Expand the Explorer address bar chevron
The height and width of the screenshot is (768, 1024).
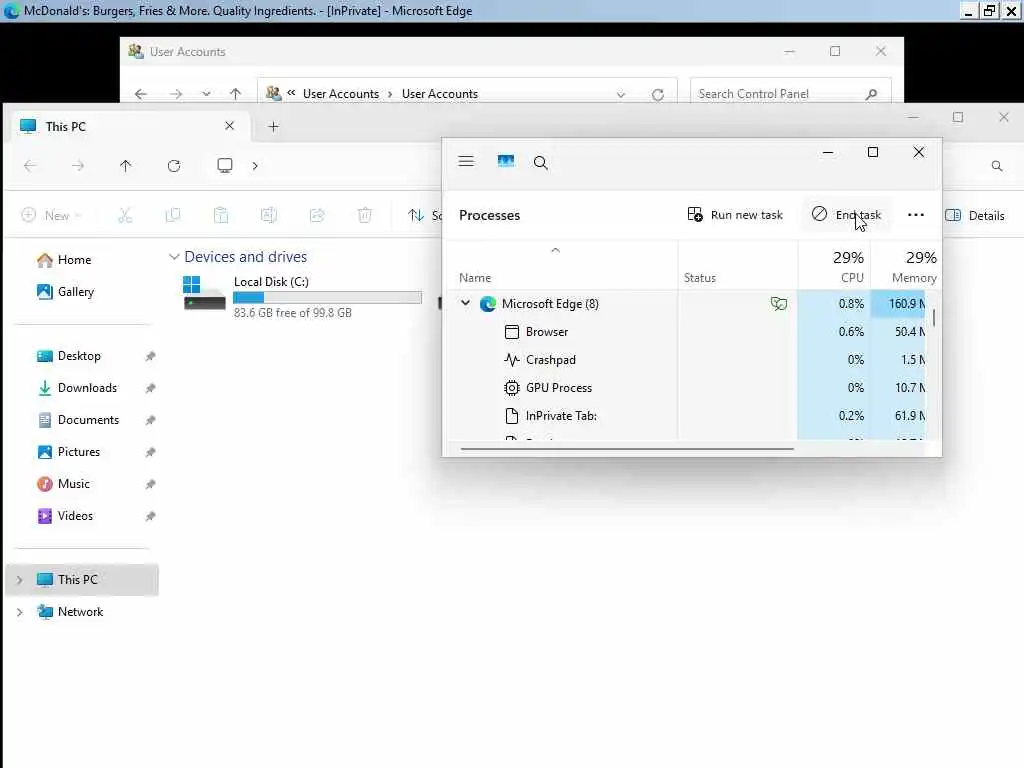[x=255, y=166]
